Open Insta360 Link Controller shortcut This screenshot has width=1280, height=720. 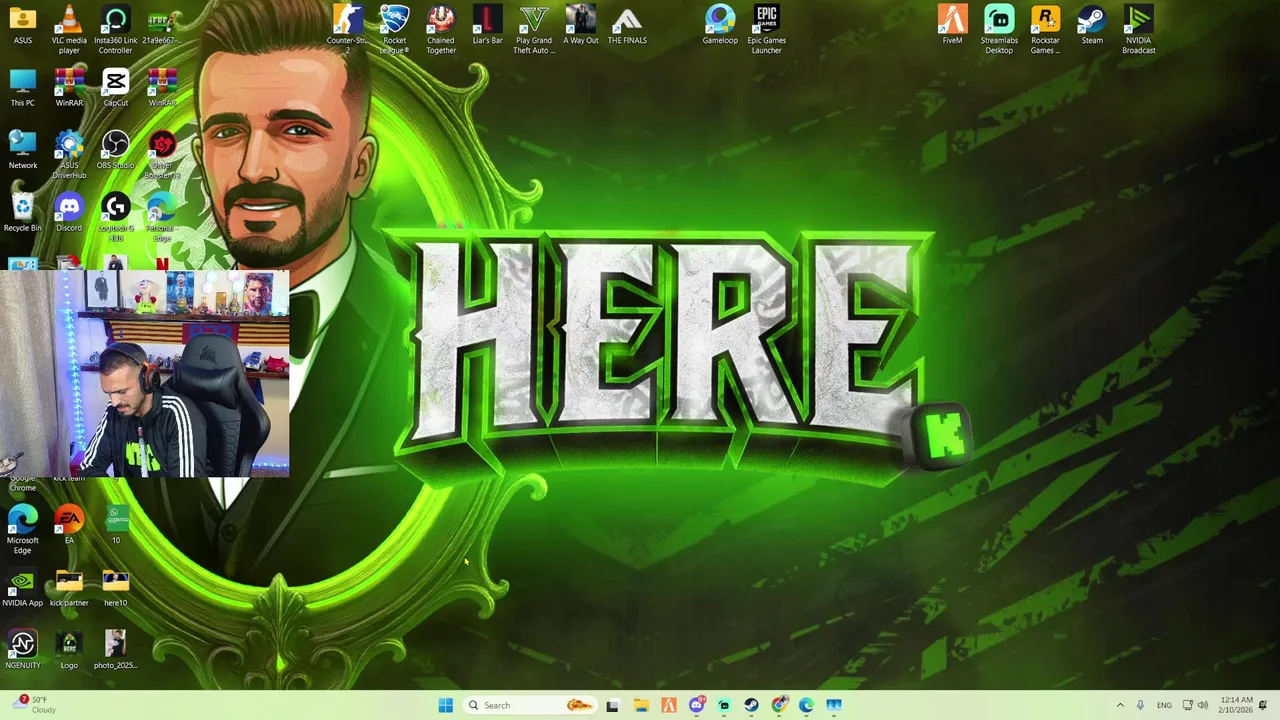point(115,30)
